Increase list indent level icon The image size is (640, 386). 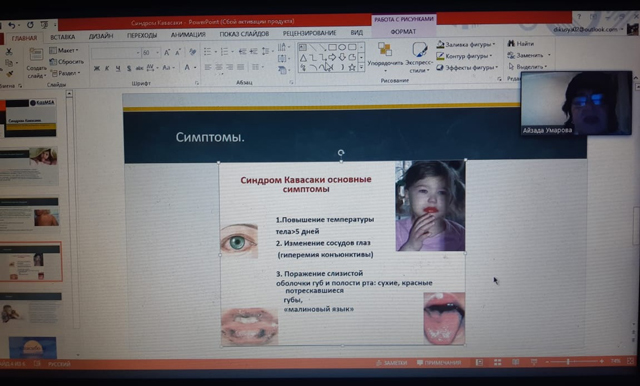[x=253, y=51]
